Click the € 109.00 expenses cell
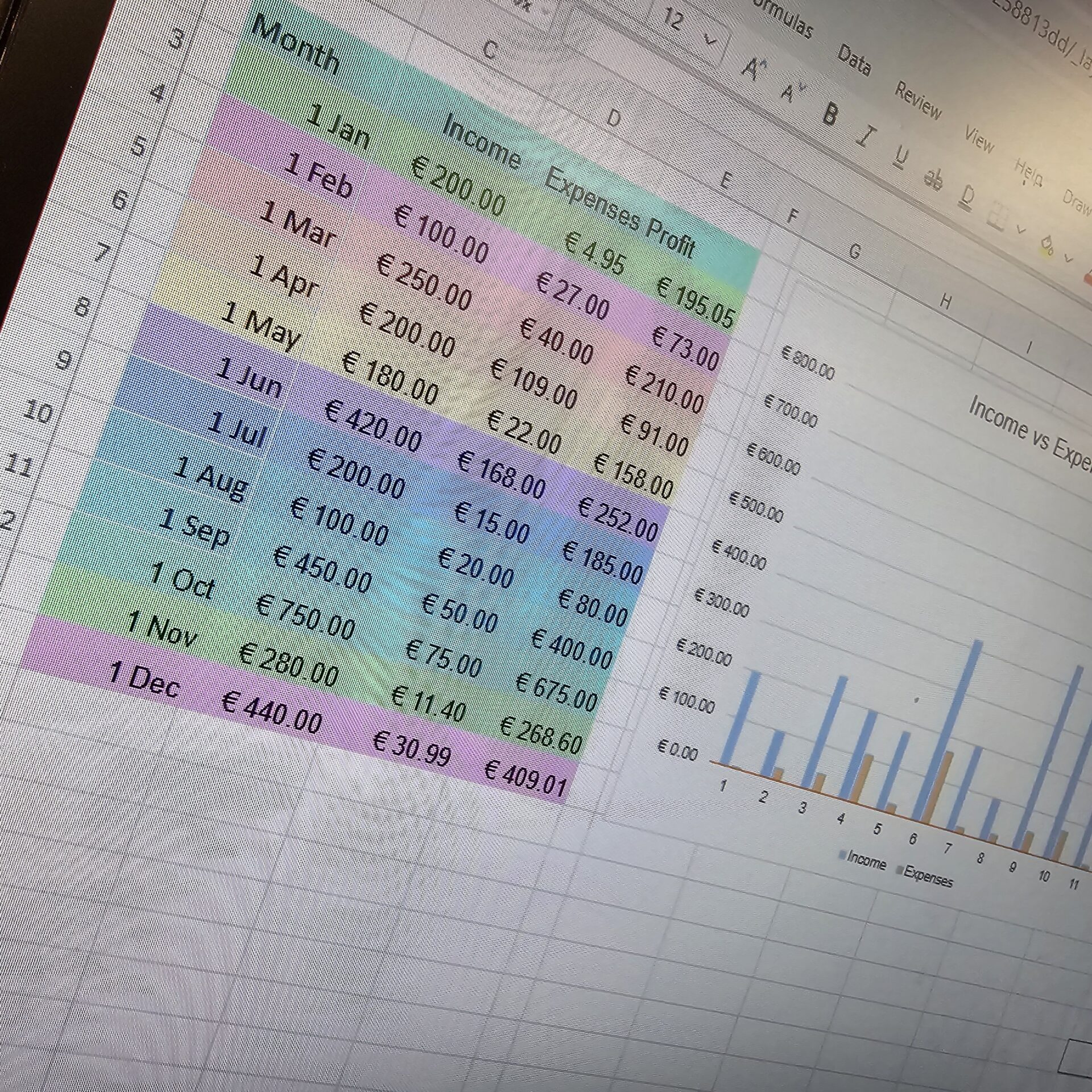The height and width of the screenshot is (1092, 1092). coord(533,383)
